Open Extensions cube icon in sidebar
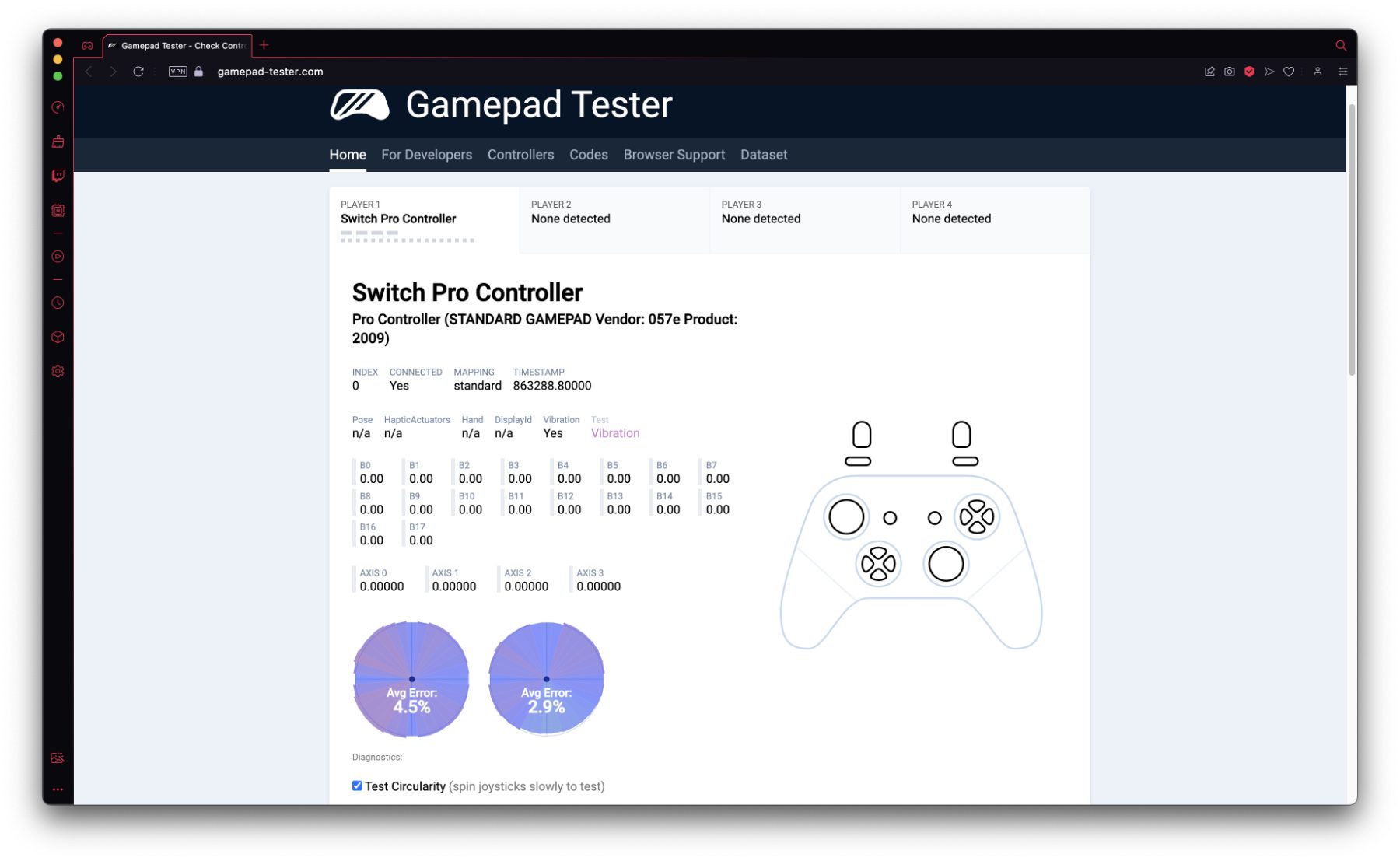The width and height of the screenshot is (1400, 861). click(58, 338)
